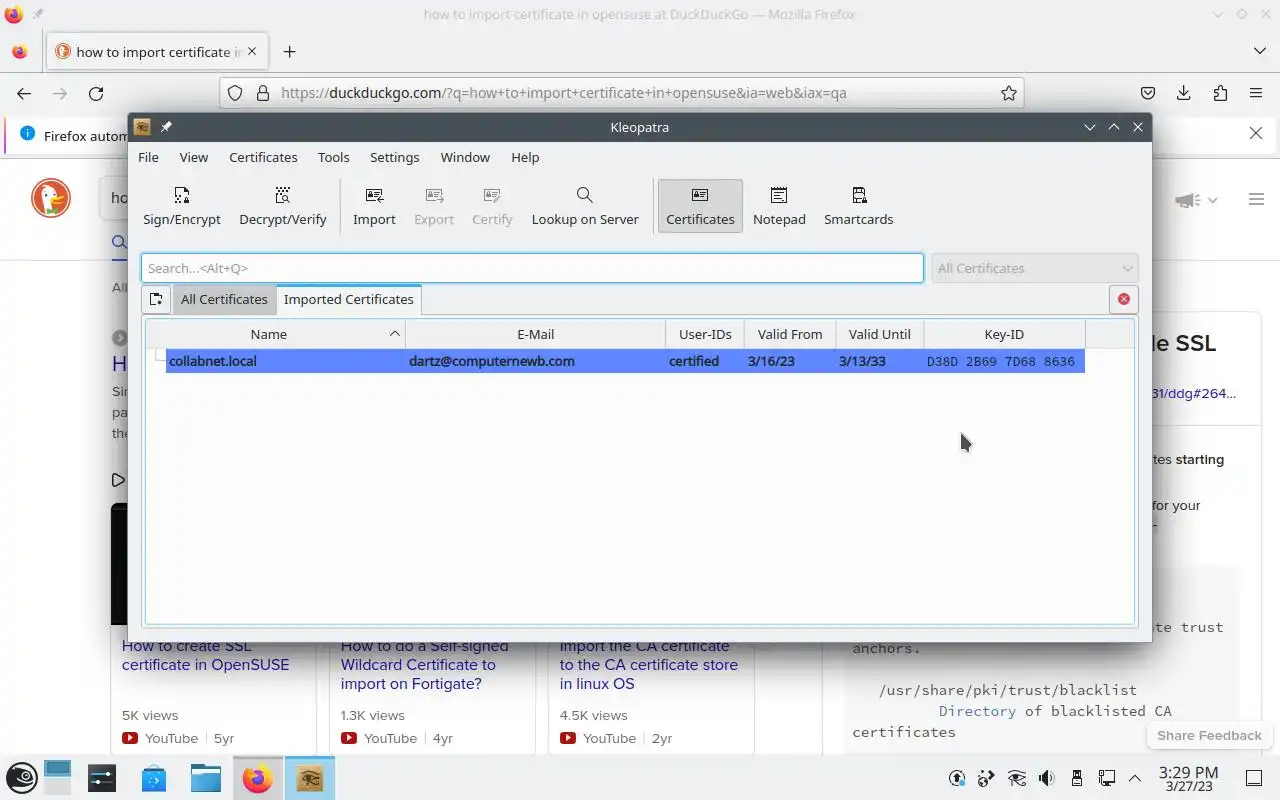Click the Import certificate icon
Screen dimensions: 1280x800
(374, 206)
